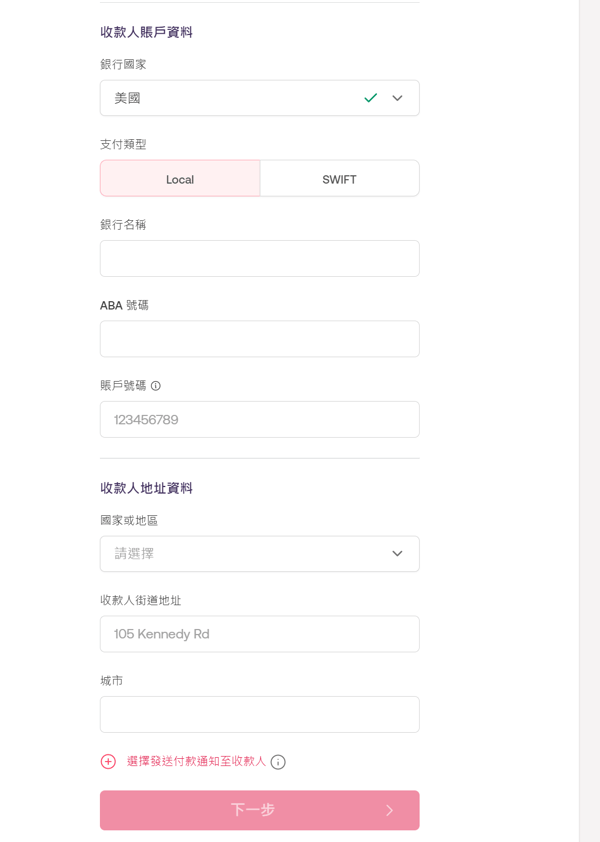
Task: Click the 賬戶號碼 field with 123456789 placeholder
Action: [x=259, y=420]
